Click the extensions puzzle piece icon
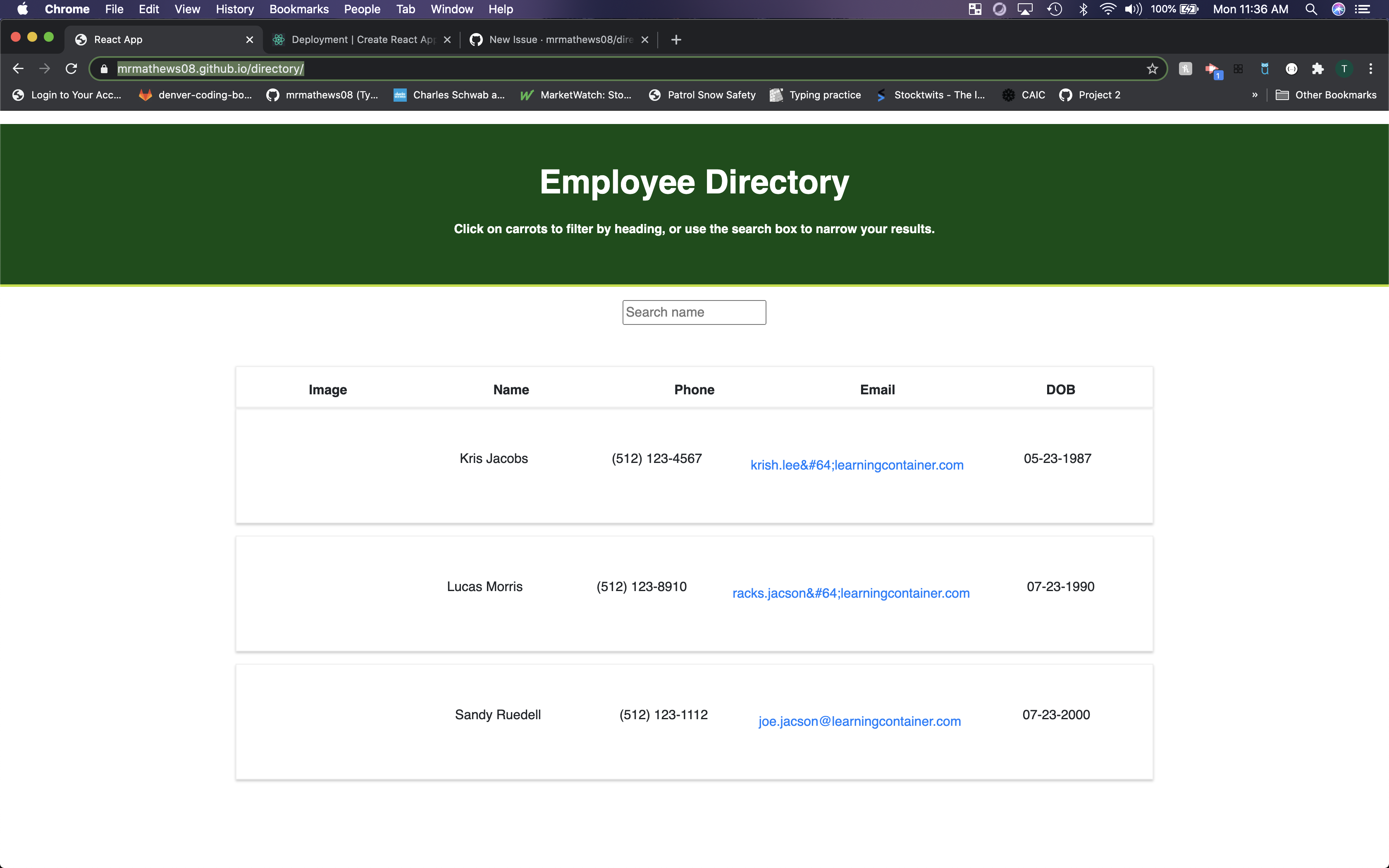 click(1317, 68)
